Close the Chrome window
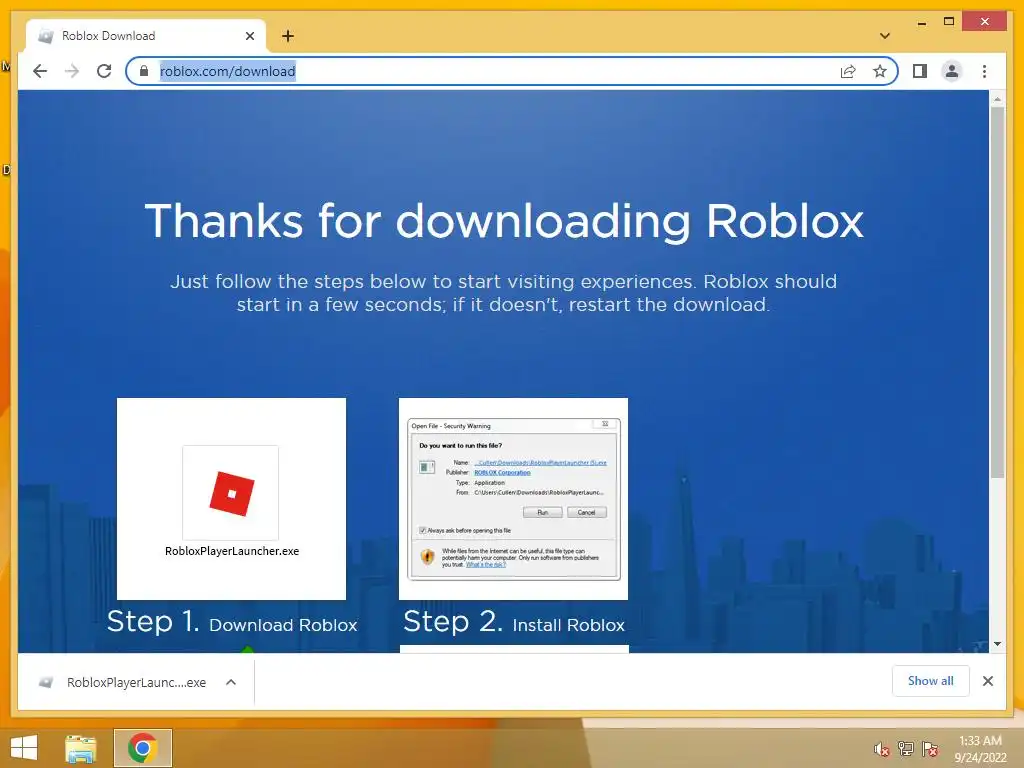The image size is (1024, 768). coord(985,22)
